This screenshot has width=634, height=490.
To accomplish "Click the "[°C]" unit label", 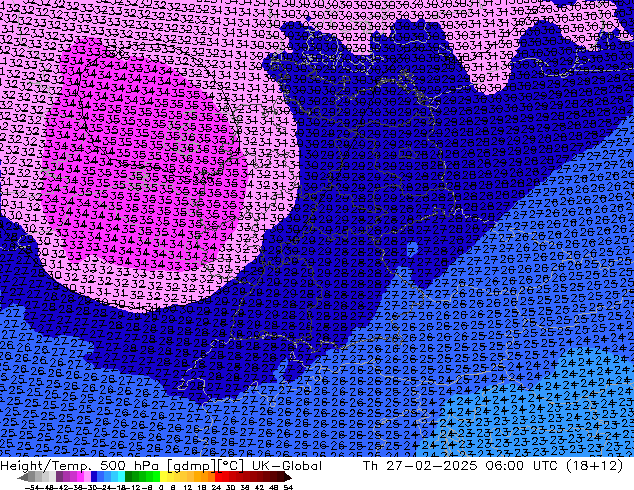I will 231,466.
